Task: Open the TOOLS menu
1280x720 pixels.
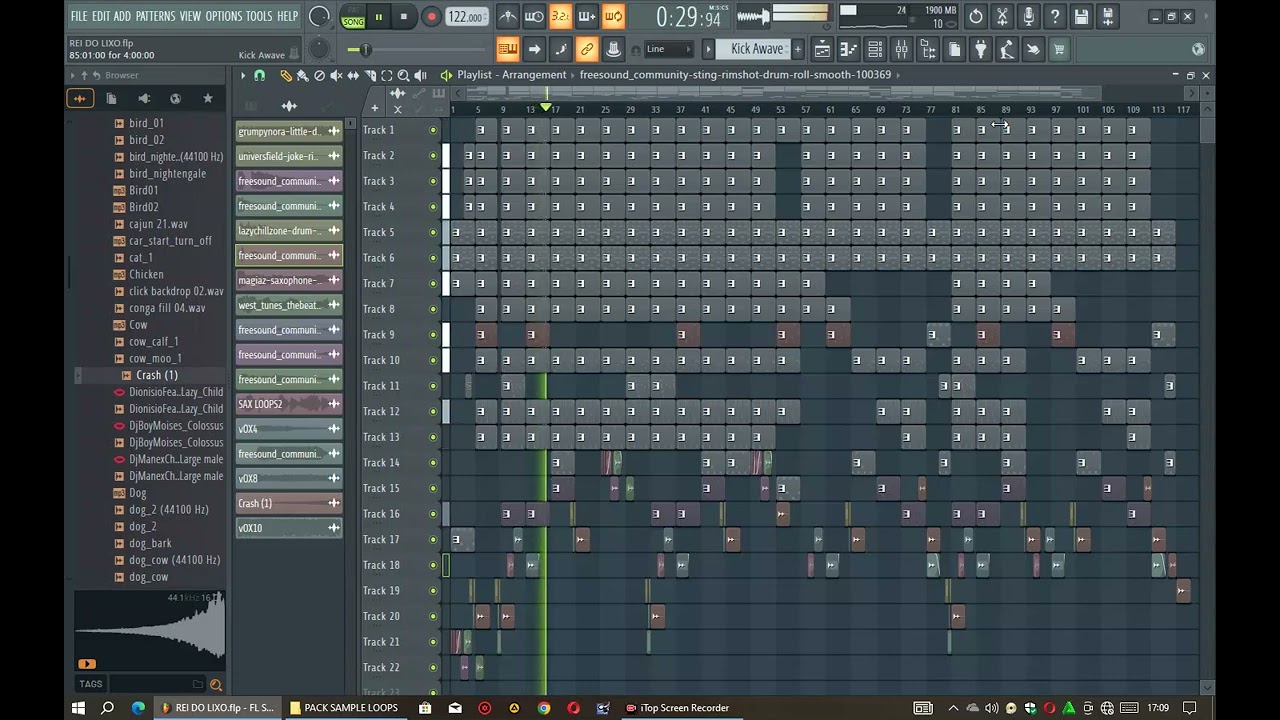Action: (x=259, y=16)
